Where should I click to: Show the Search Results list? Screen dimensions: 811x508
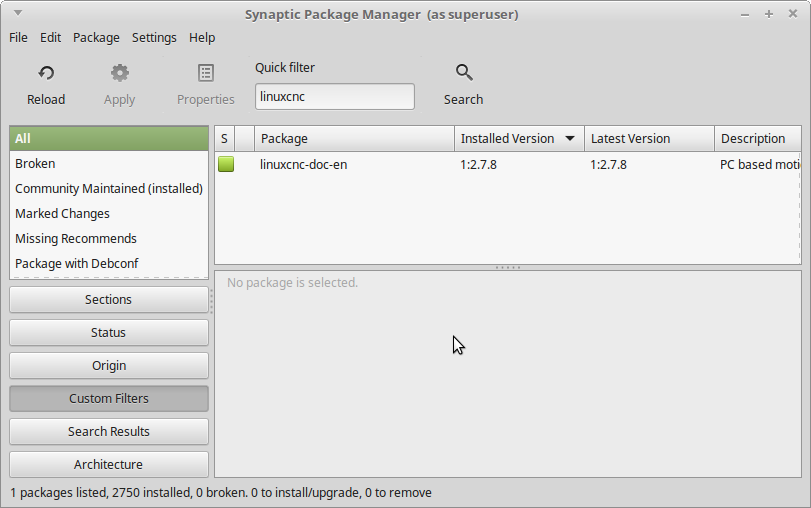coord(109,431)
